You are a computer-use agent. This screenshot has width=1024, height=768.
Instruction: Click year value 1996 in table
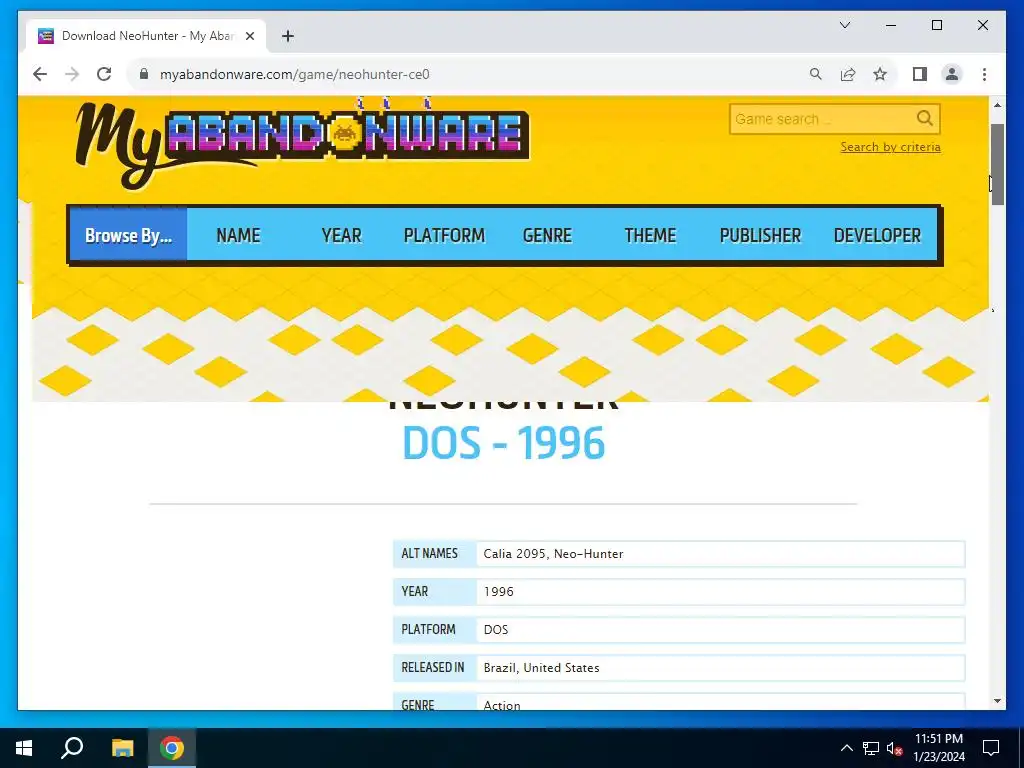pos(498,592)
